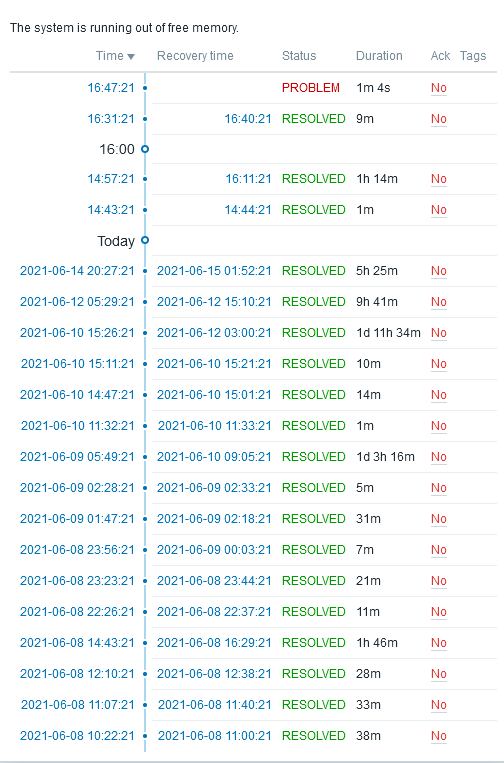
Task: Open event 2021-06-08 10:22:21
Action: [77, 736]
